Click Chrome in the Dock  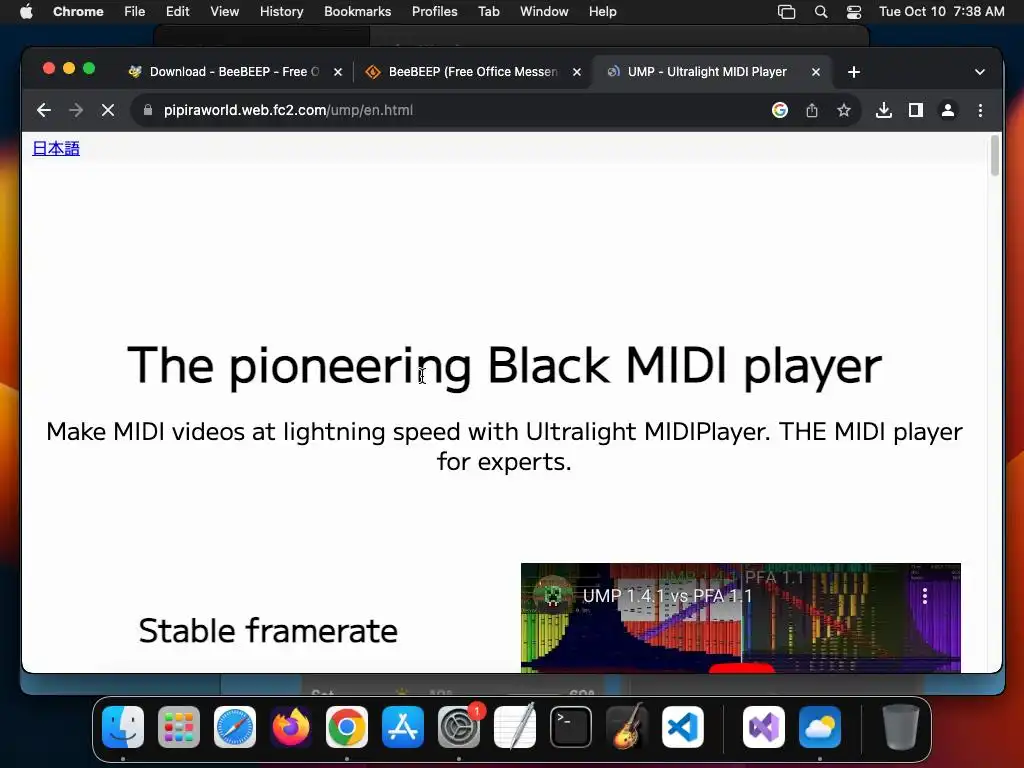click(347, 727)
